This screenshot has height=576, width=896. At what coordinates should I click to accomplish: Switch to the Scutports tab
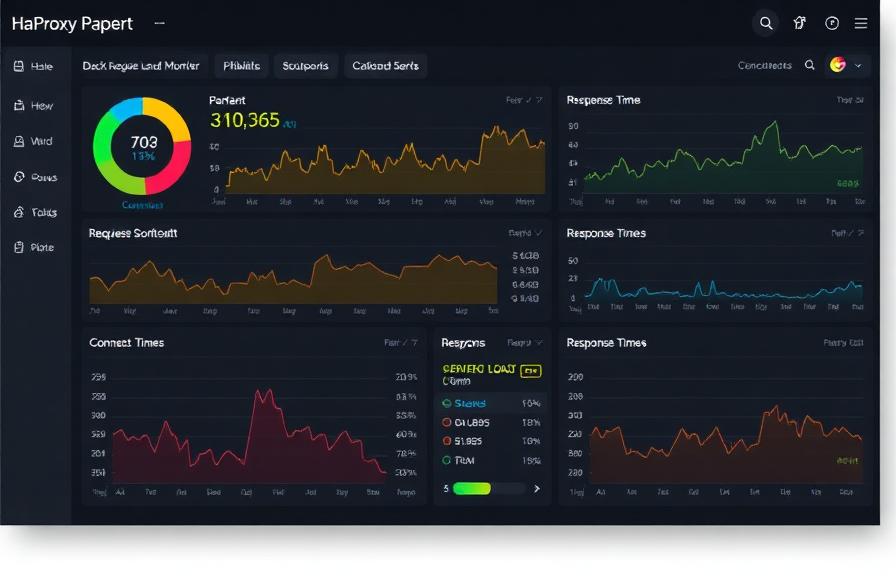(306, 65)
